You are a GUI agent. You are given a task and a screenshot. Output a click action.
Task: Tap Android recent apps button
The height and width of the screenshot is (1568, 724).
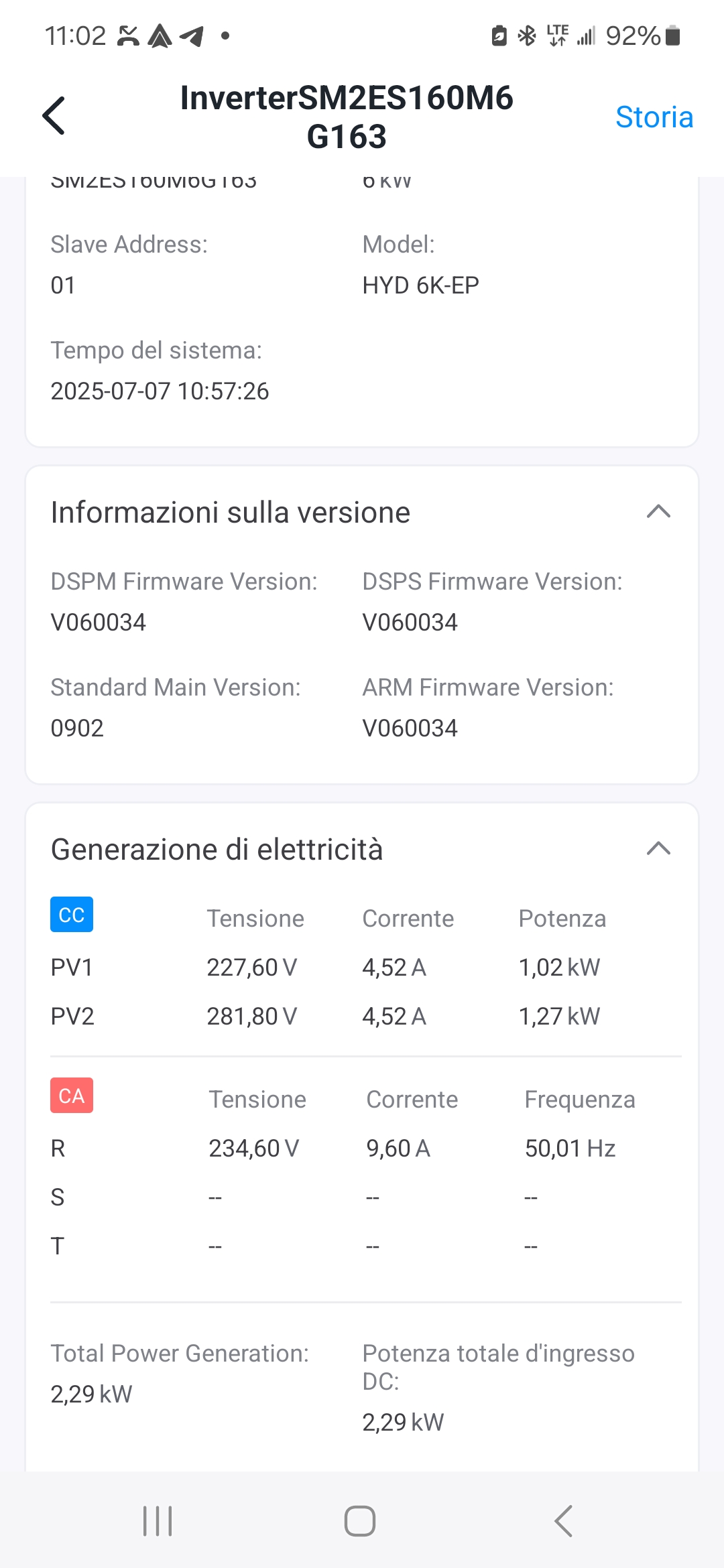click(x=158, y=1520)
